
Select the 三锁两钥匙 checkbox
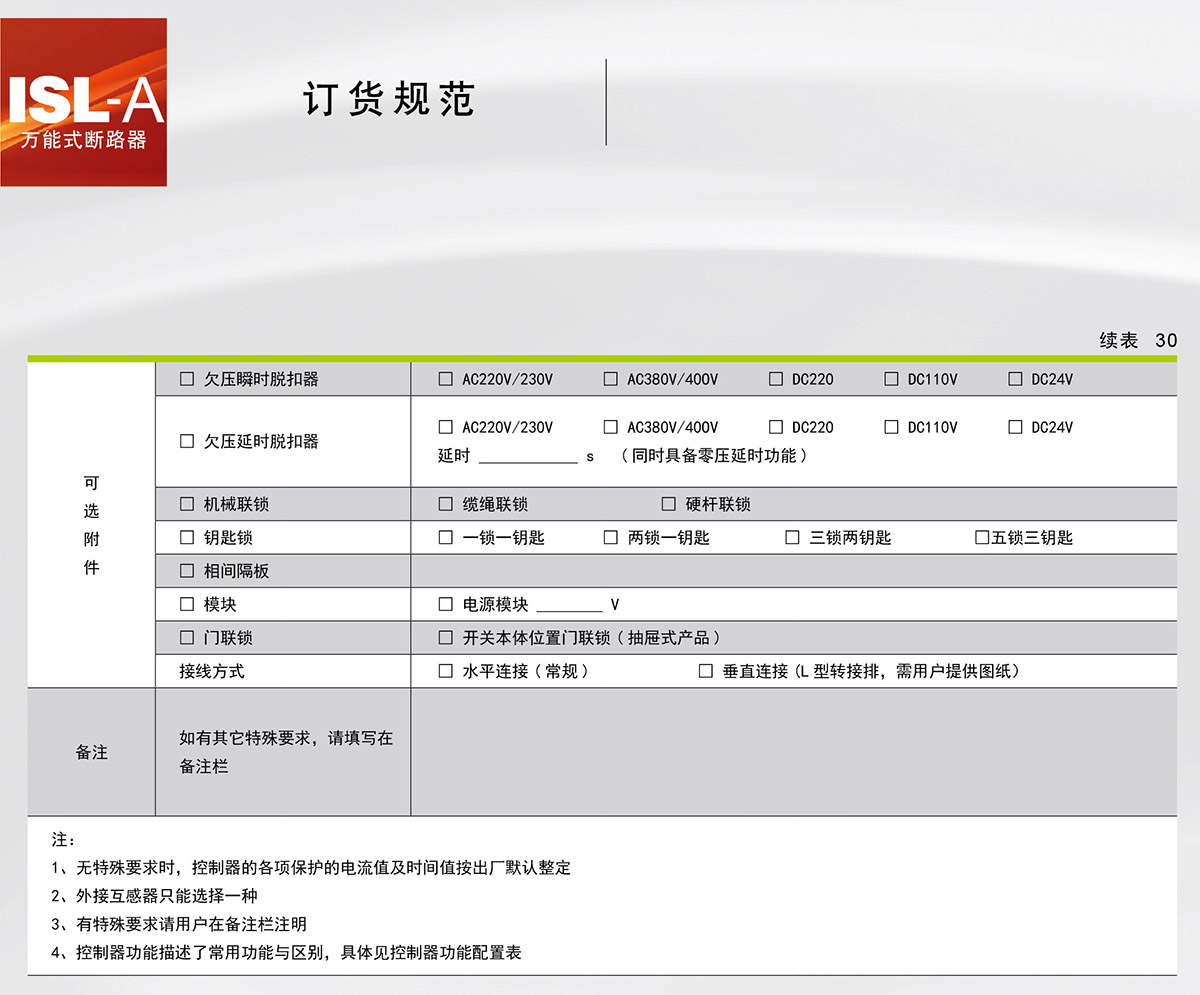click(x=792, y=537)
